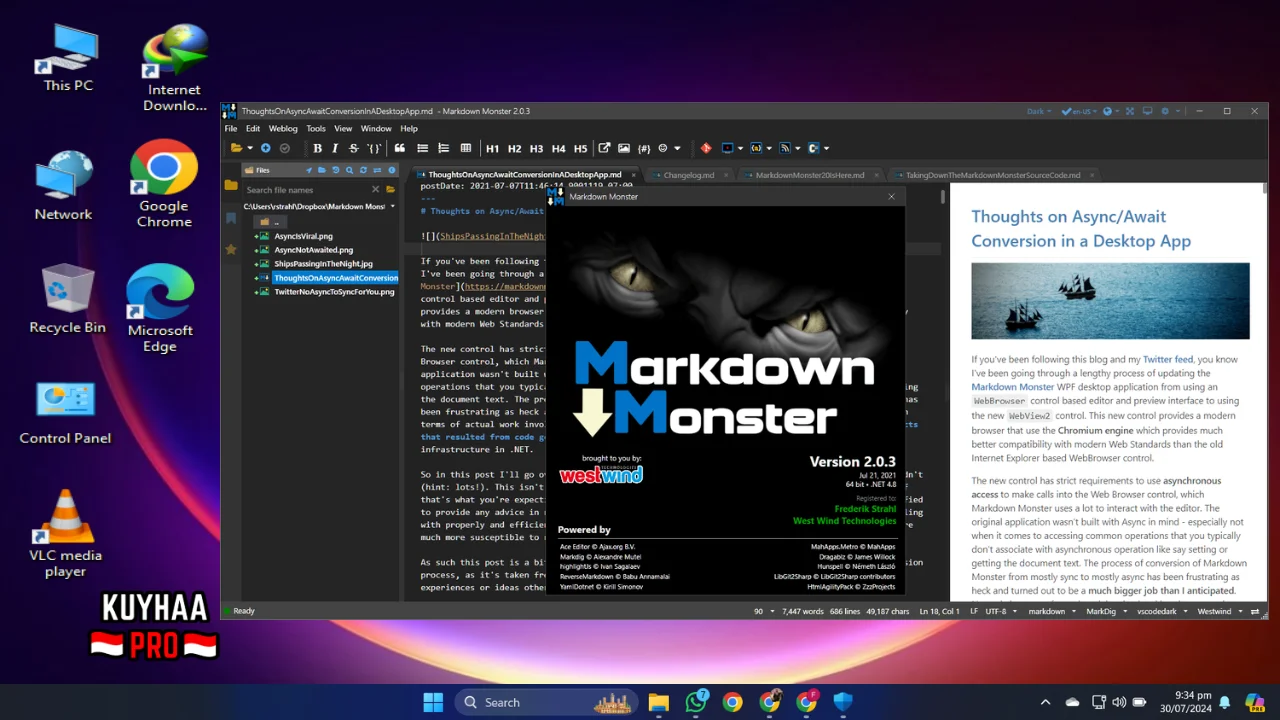Click the Markdown Monster link in preview
The image size is (1280, 720).
coord(1013,387)
